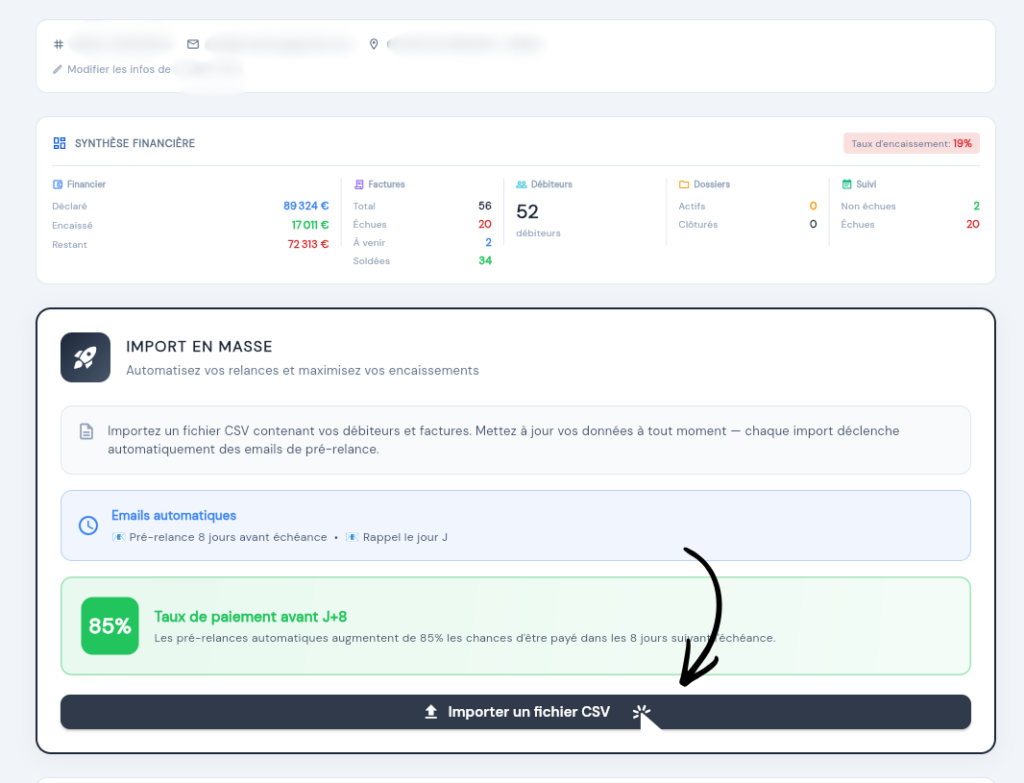Click the upload arrow icon on the import button
1024x783 pixels.
click(x=431, y=712)
